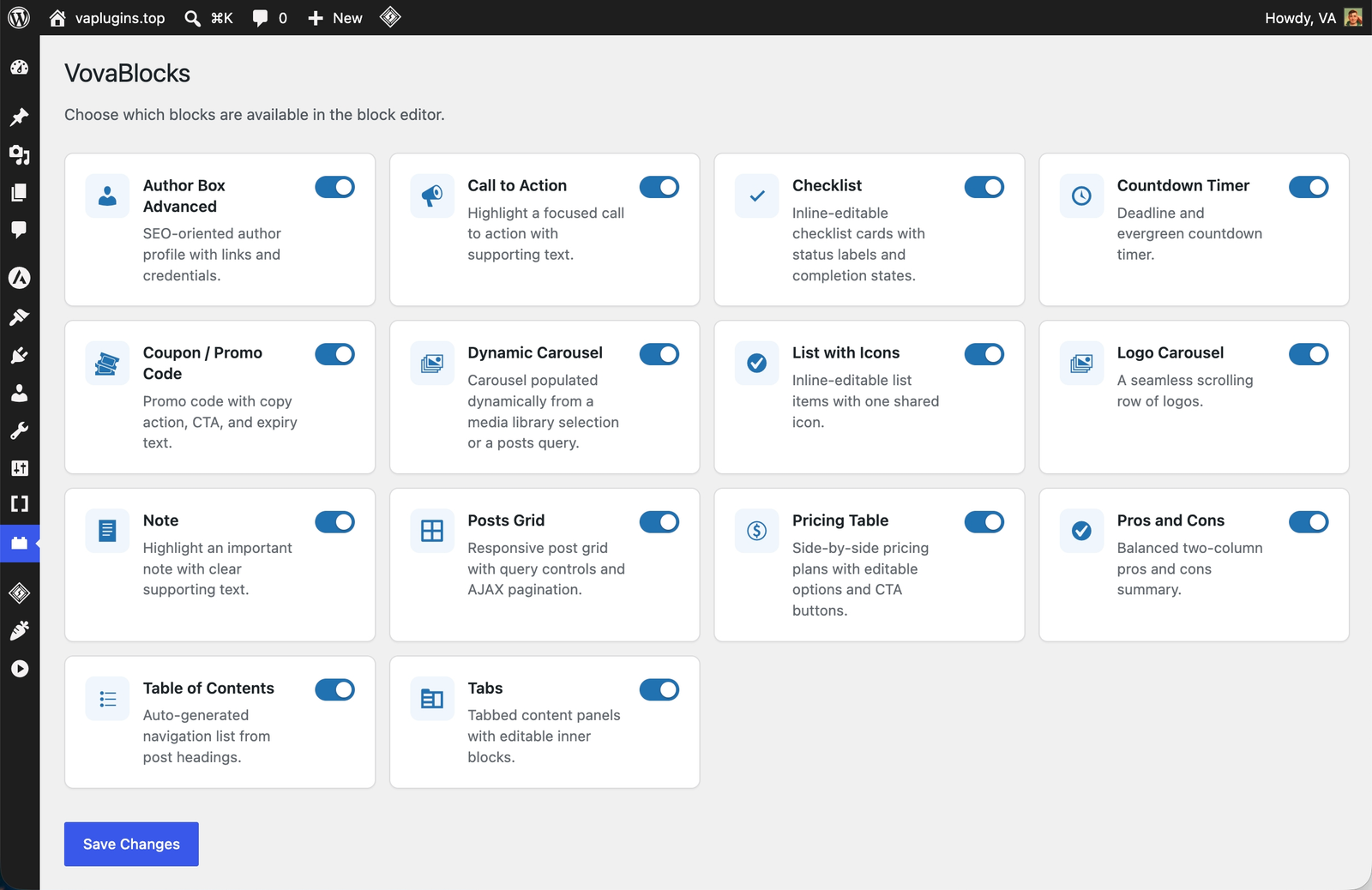This screenshot has width=1372, height=890.
Task: Open the WordPress logo menu
Action: pyautogui.click(x=19, y=17)
